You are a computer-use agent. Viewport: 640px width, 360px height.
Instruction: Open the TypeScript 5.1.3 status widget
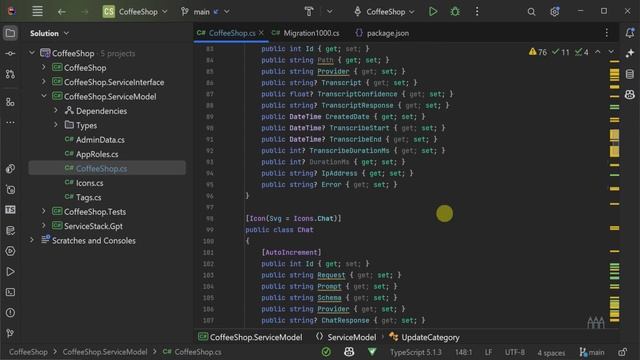pos(416,352)
